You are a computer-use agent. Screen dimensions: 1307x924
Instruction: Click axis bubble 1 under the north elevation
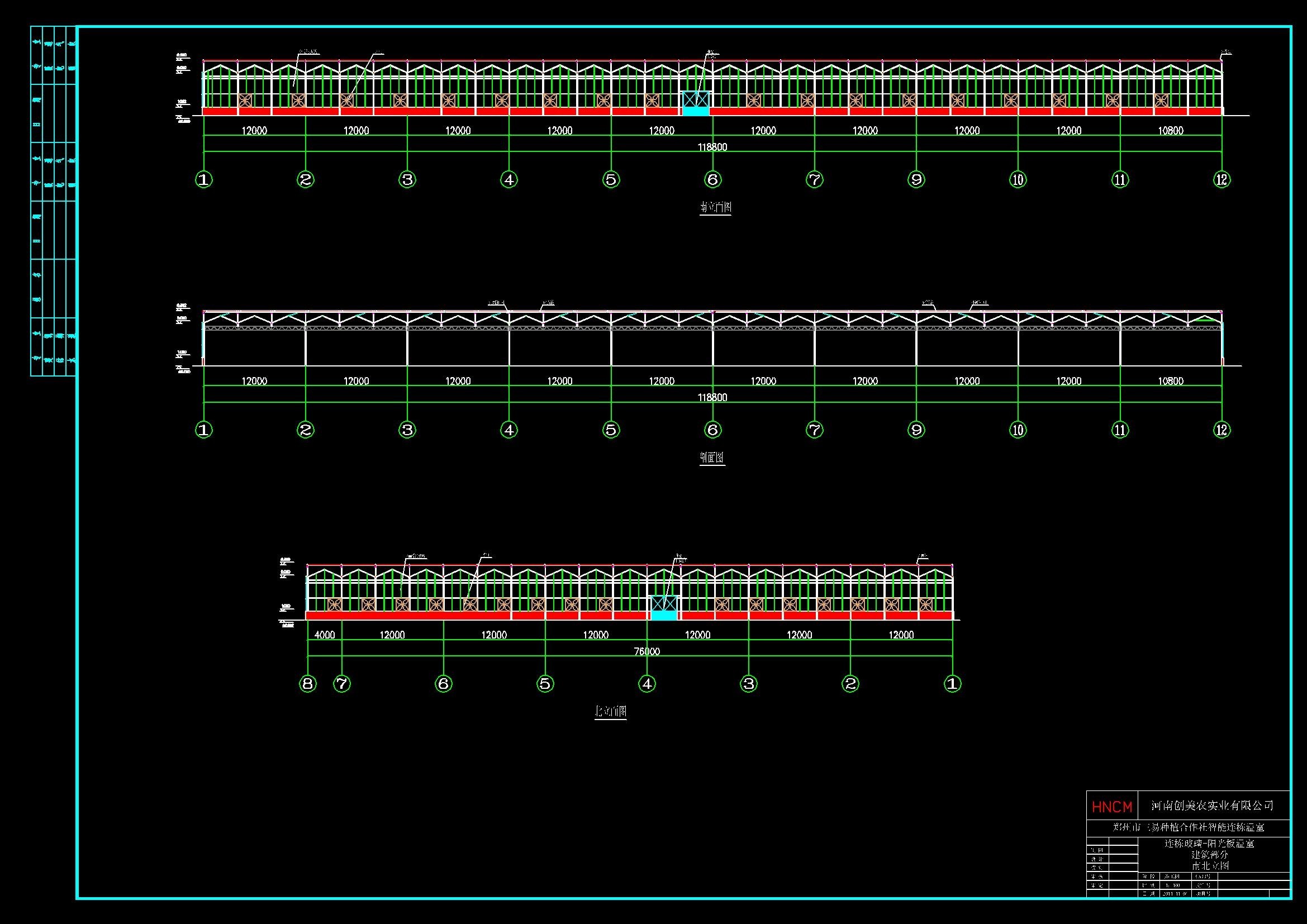coord(952,684)
